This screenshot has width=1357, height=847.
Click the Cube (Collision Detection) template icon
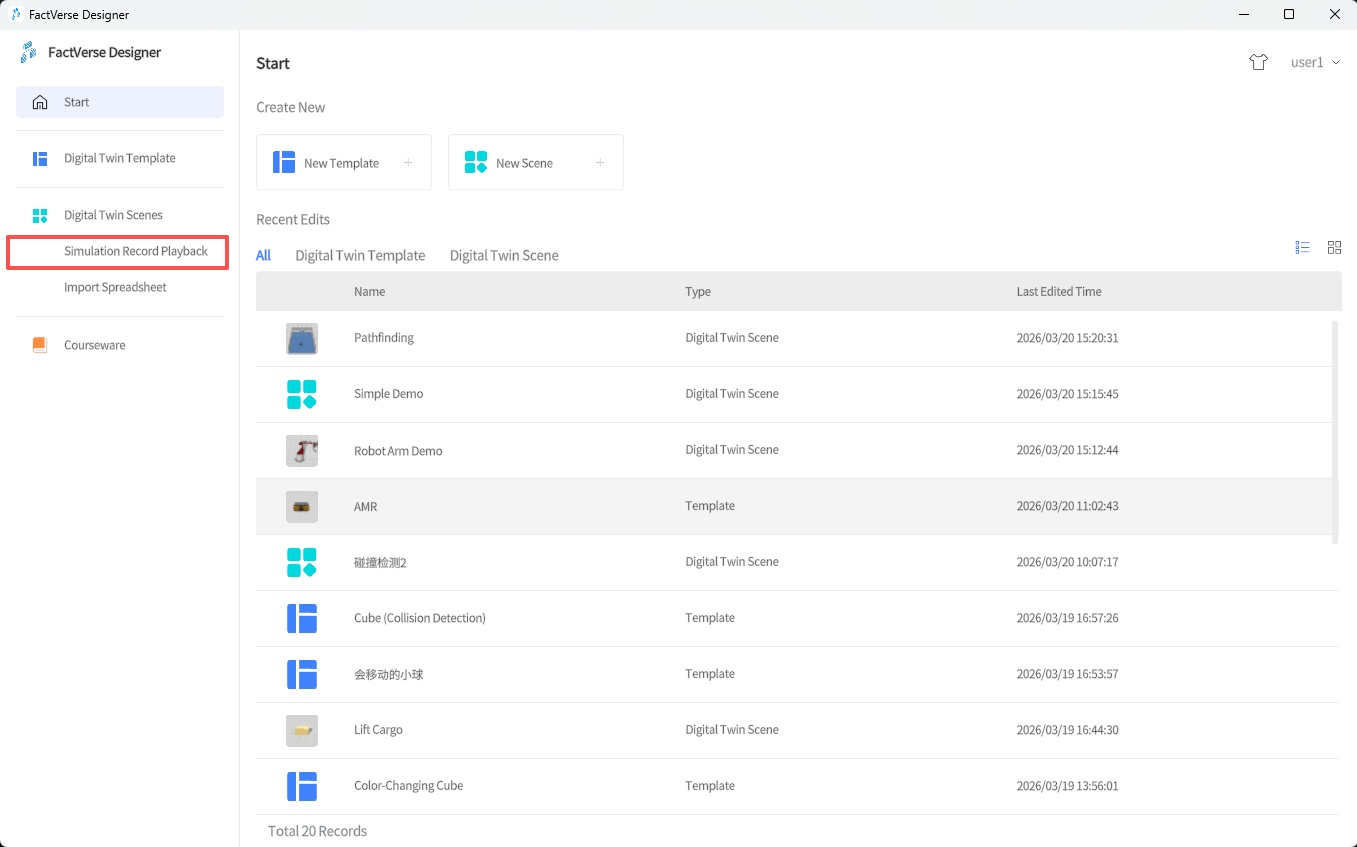[x=302, y=618]
